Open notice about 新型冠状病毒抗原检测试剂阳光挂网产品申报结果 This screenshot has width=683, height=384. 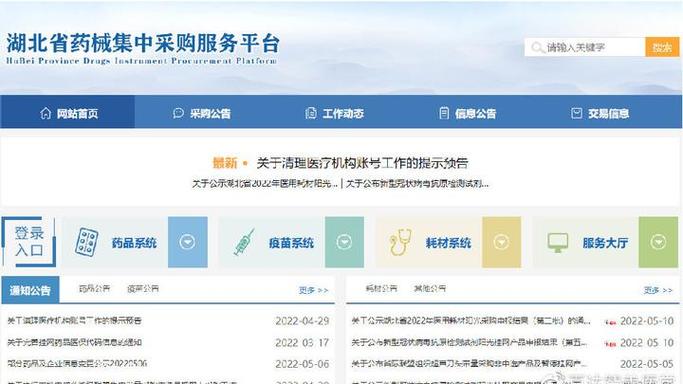(469, 342)
